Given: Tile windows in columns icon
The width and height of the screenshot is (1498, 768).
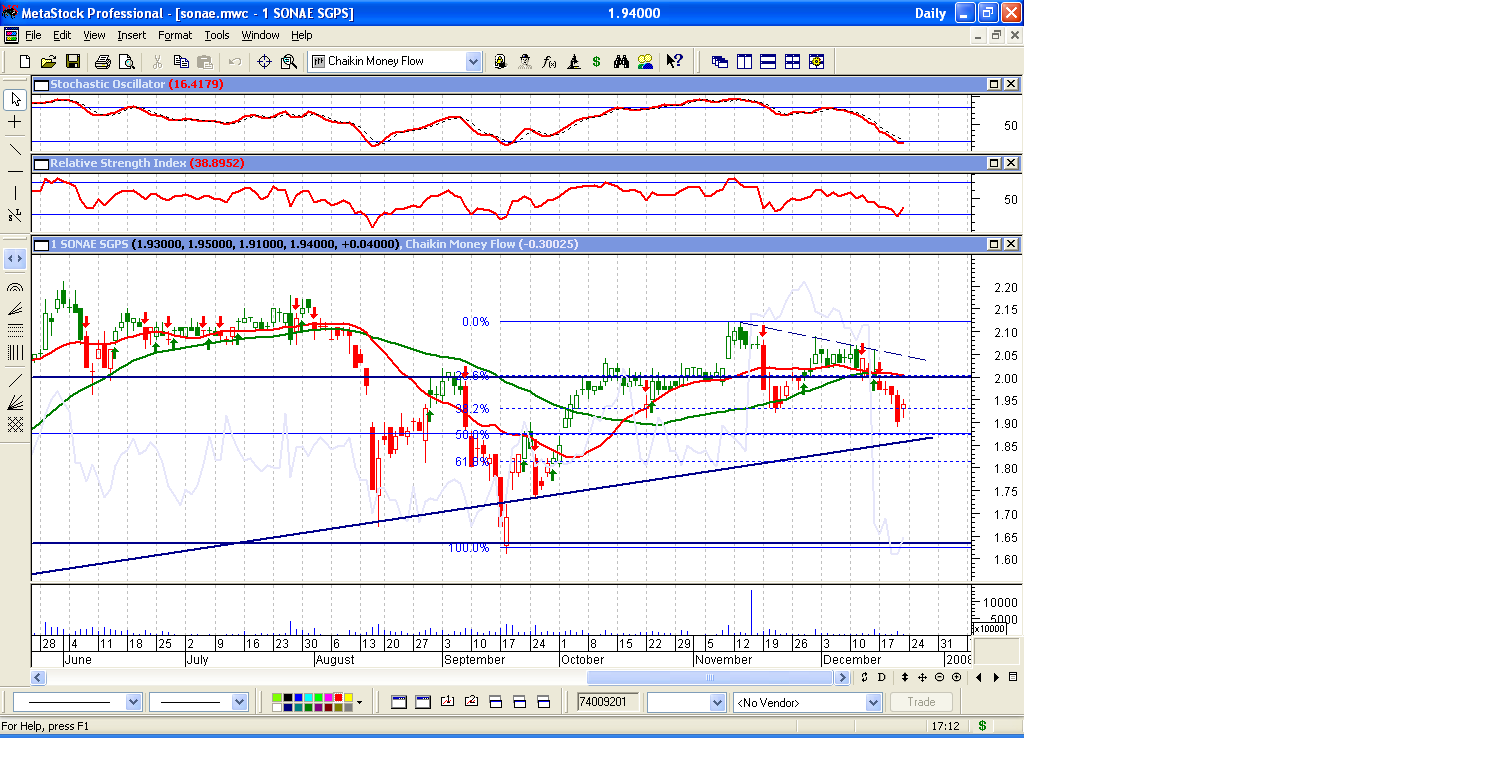Looking at the screenshot, I should (744, 61).
